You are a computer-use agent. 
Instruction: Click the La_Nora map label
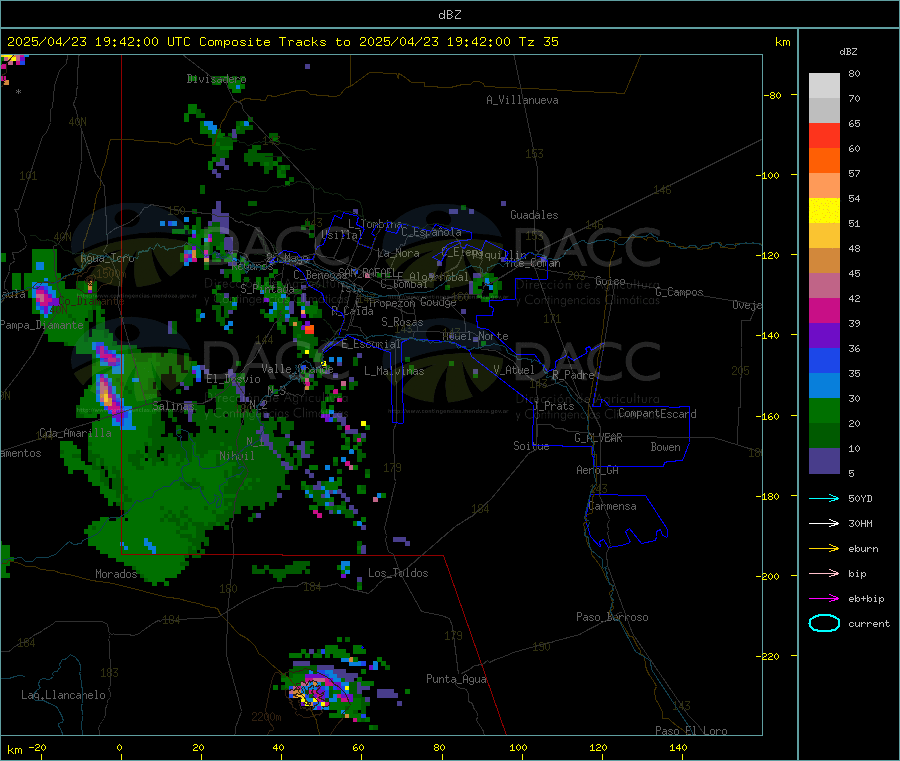(x=398, y=253)
